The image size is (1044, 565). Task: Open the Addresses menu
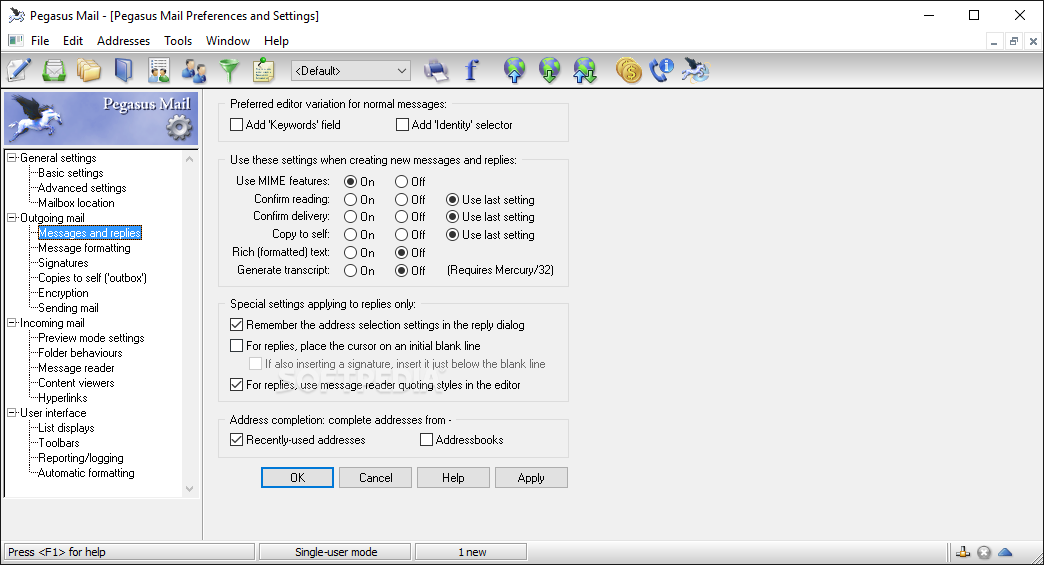[x=123, y=41]
